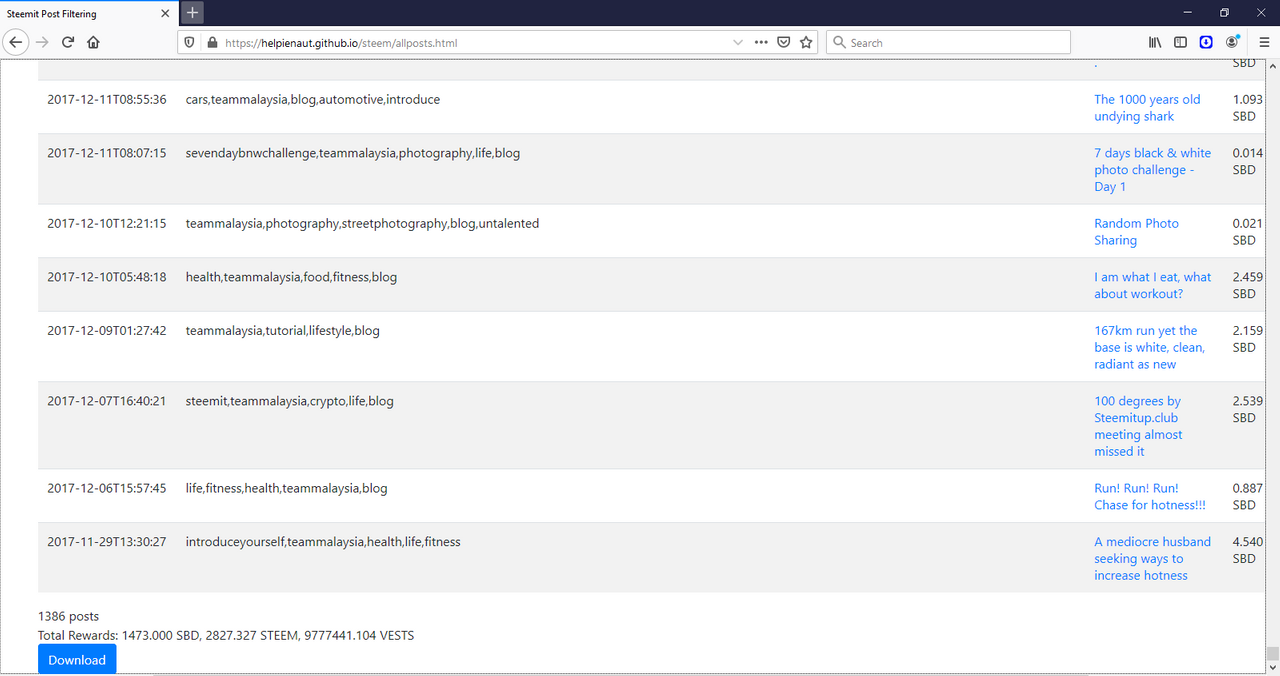Click the Total Rewards summary line

click(226, 636)
